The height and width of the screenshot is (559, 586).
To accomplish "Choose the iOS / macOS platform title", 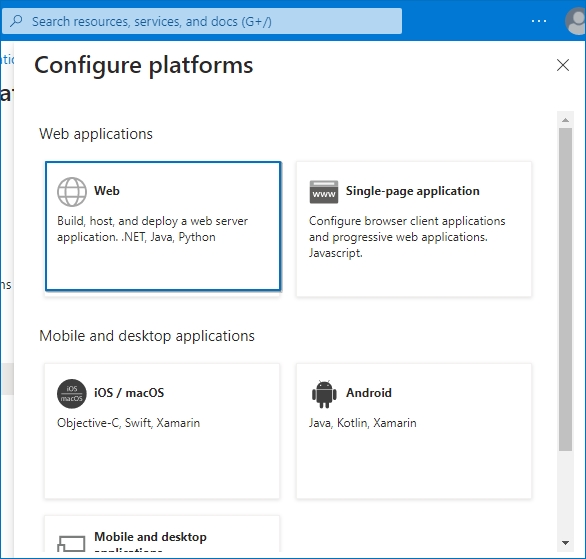I will click(x=129, y=393).
